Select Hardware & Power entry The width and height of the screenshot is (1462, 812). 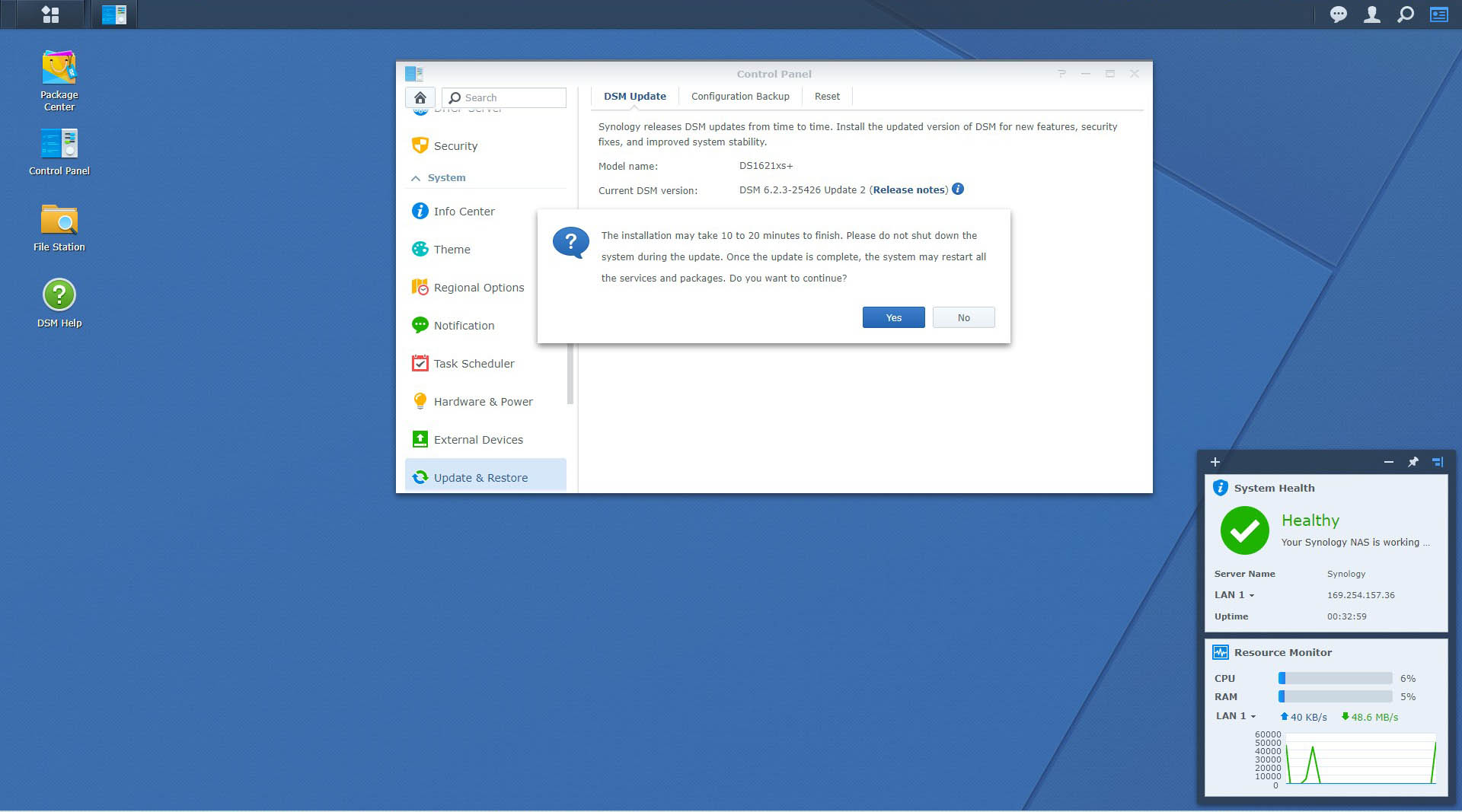click(486, 401)
